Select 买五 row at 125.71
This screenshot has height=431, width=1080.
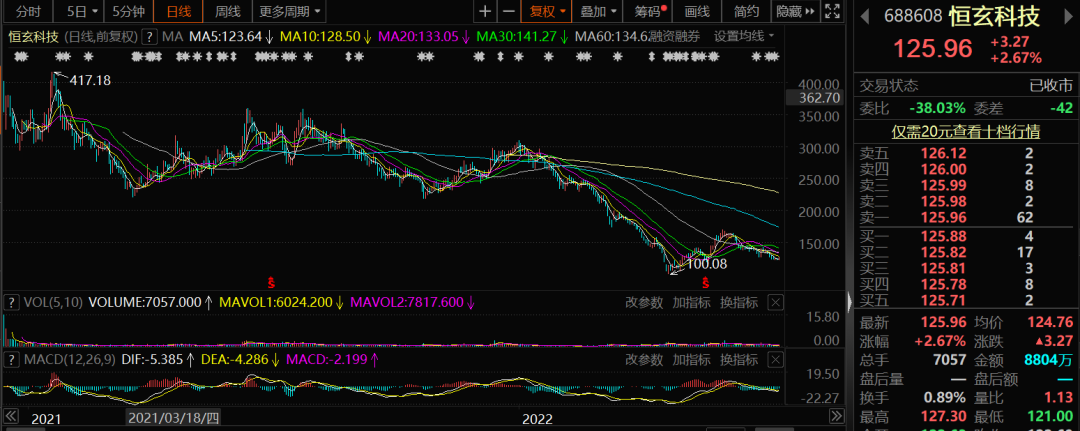click(966, 299)
